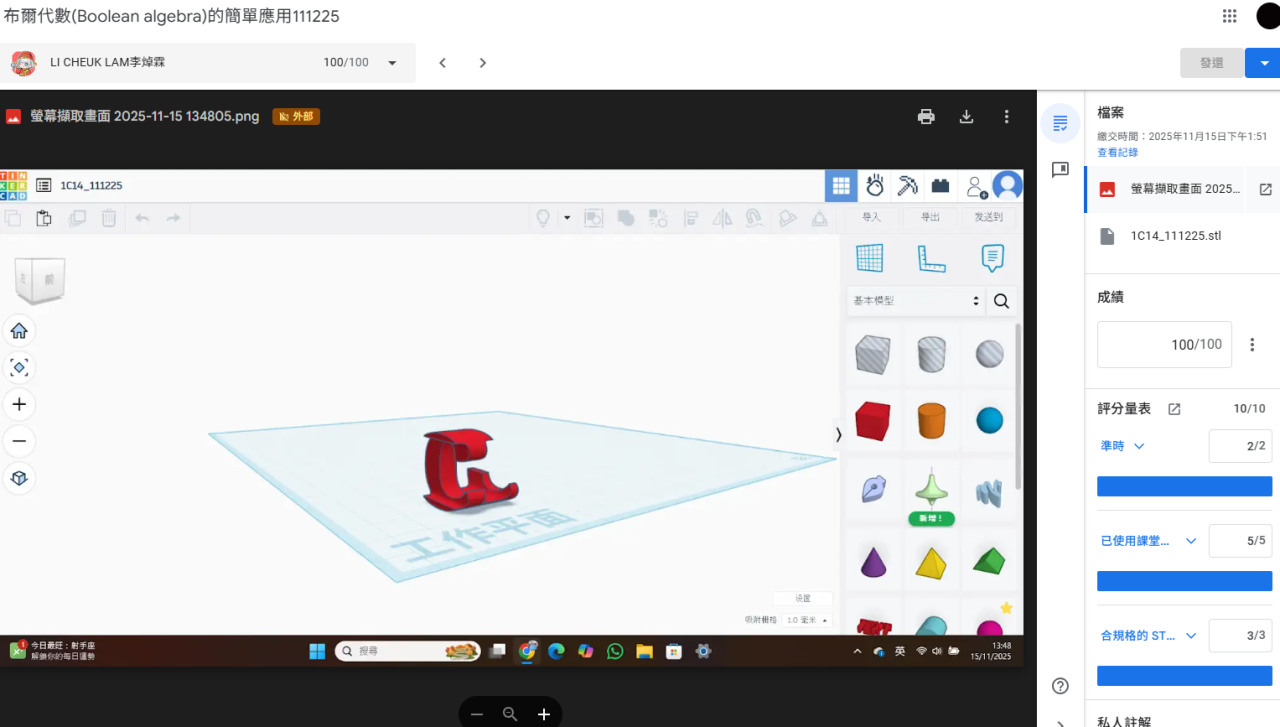Screen dimensions: 1280x727
Task: Go to the next student submission
Action: [483, 63]
